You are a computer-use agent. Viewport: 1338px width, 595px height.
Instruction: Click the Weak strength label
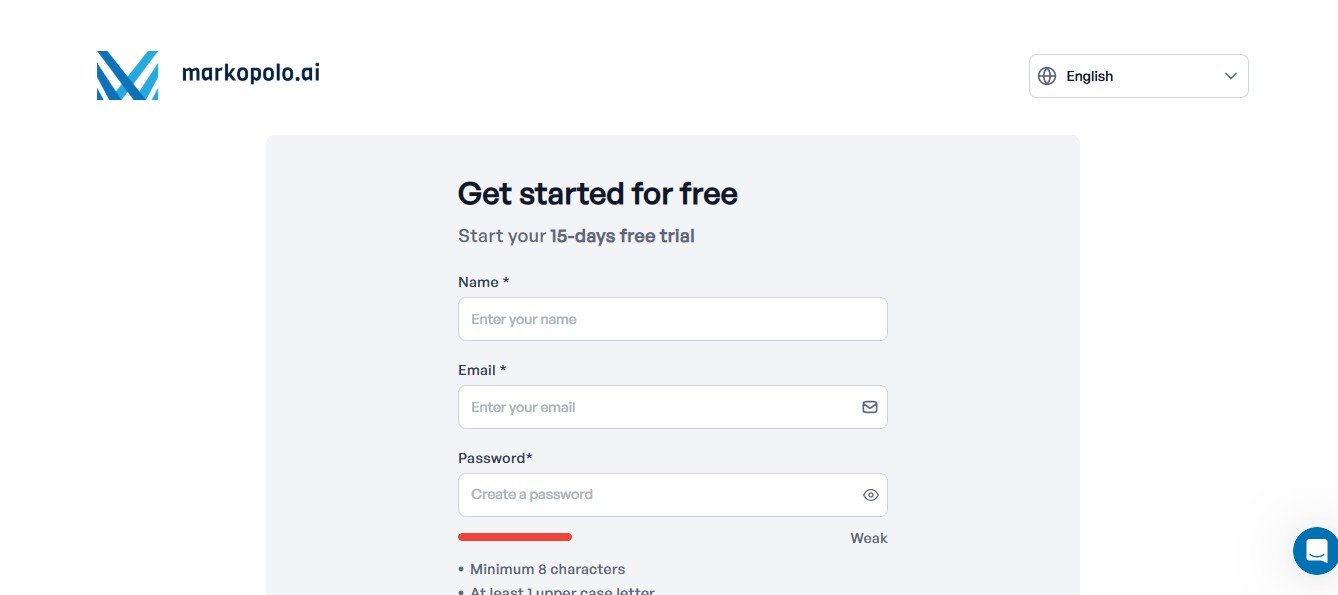(868, 538)
